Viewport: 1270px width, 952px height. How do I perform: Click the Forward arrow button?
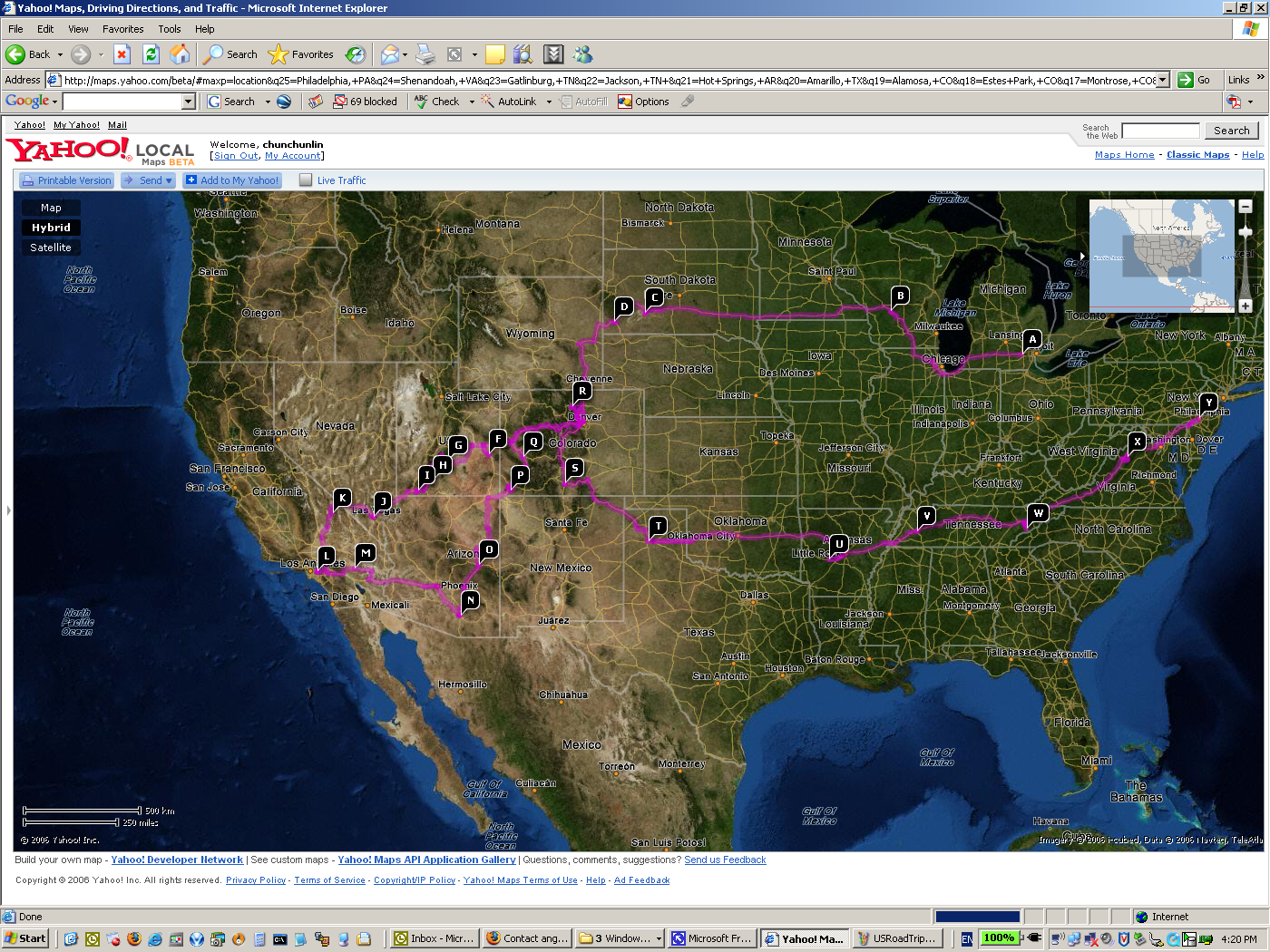pos(81,54)
